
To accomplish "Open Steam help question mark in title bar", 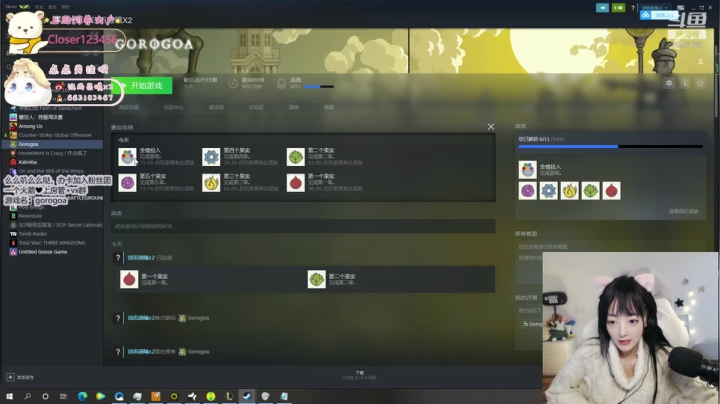I will [633, 8].
